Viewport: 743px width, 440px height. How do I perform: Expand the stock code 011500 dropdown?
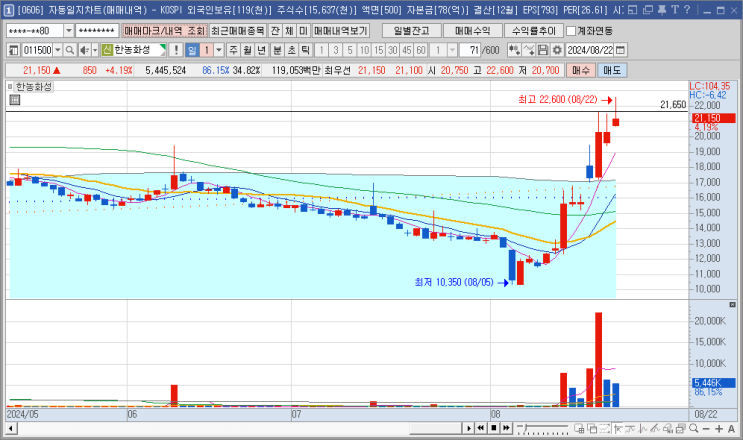click(x=58, y=50)
